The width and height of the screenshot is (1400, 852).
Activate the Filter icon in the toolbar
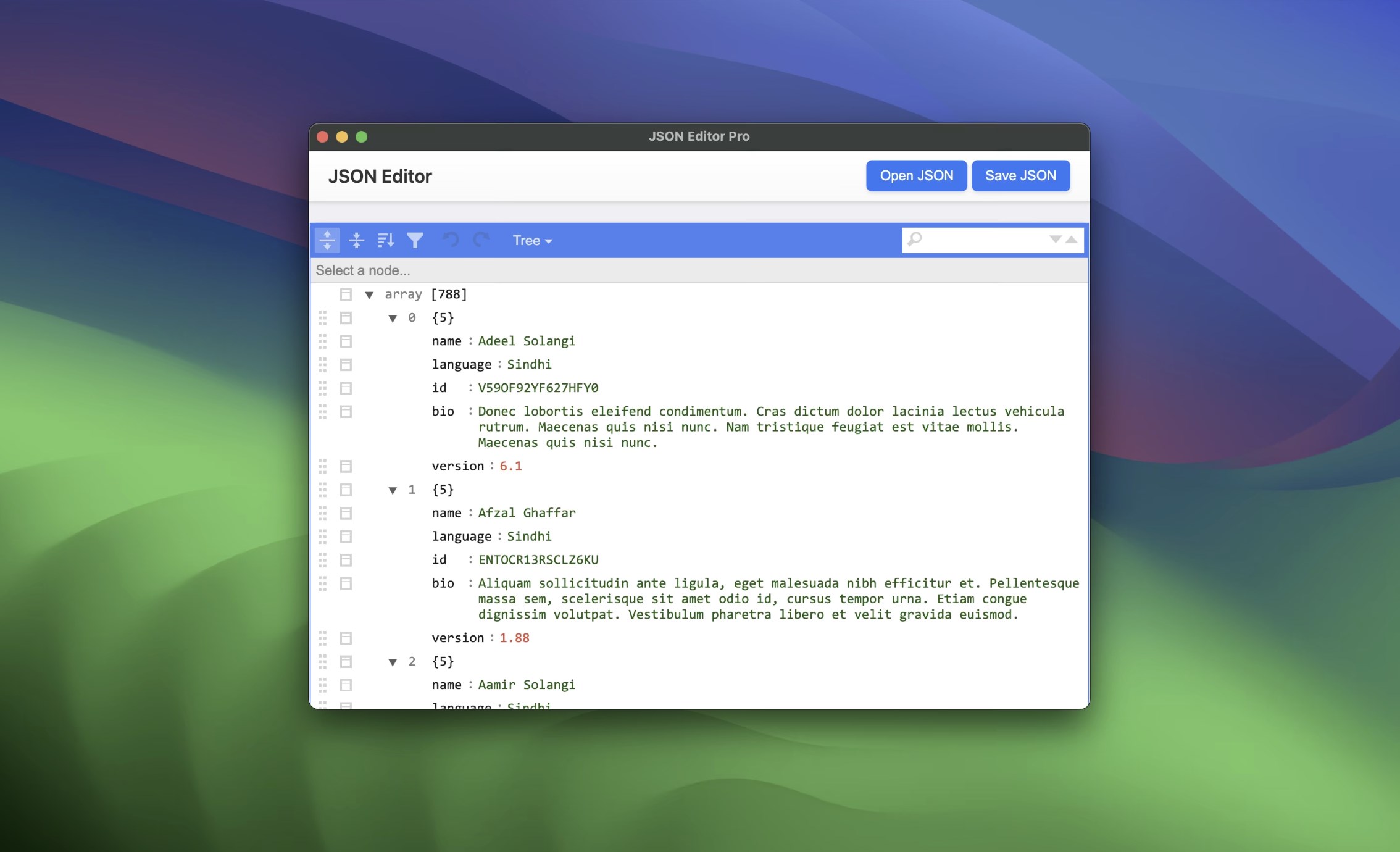coord(415,240)
